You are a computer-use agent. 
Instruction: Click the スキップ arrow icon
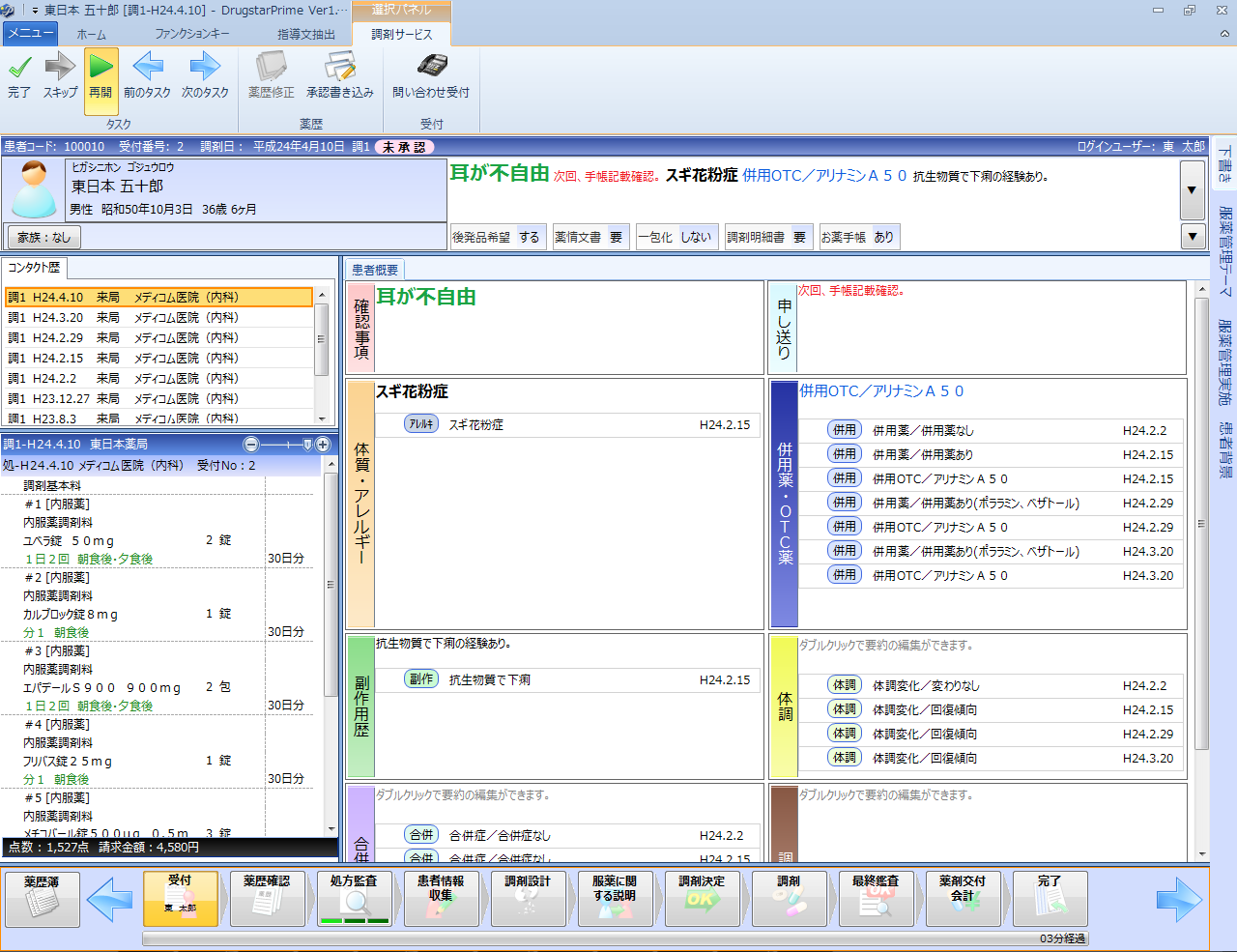[60, 68]
